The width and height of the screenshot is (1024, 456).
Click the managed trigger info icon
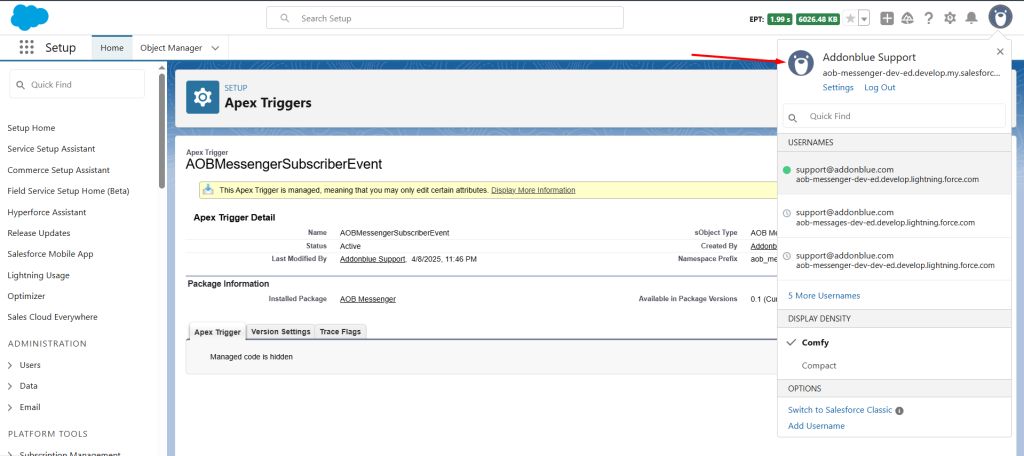208,189
